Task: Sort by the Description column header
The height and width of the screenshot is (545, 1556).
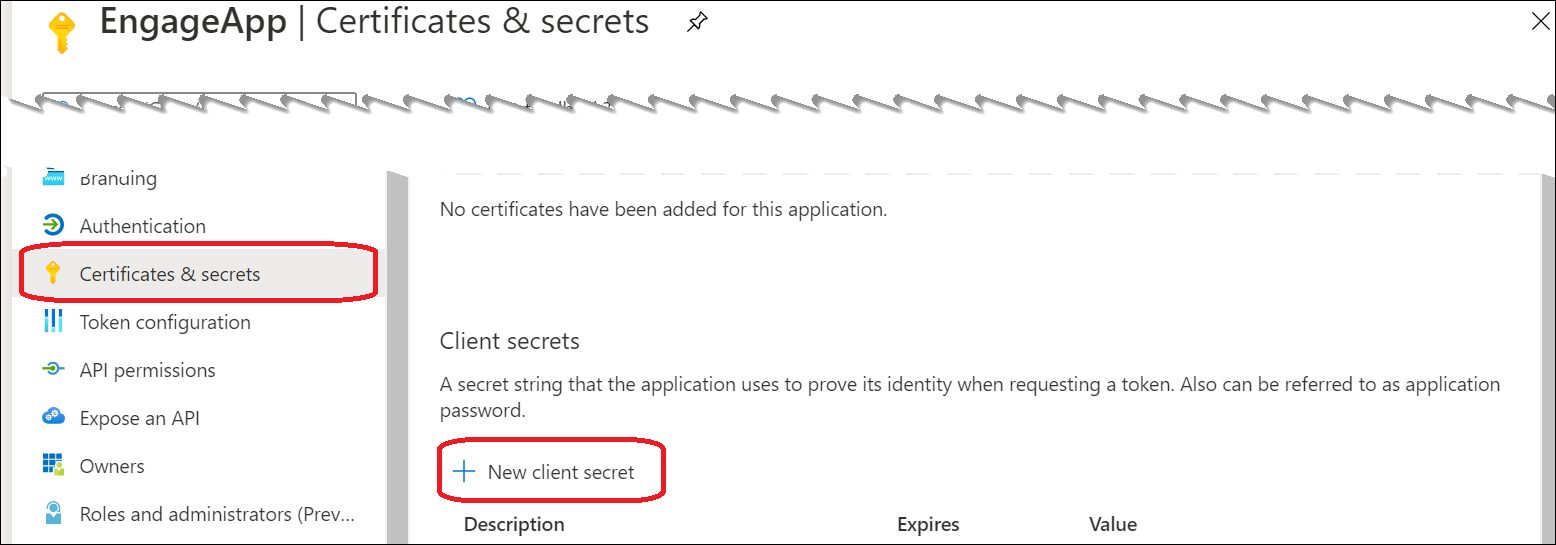Action: 514,524
